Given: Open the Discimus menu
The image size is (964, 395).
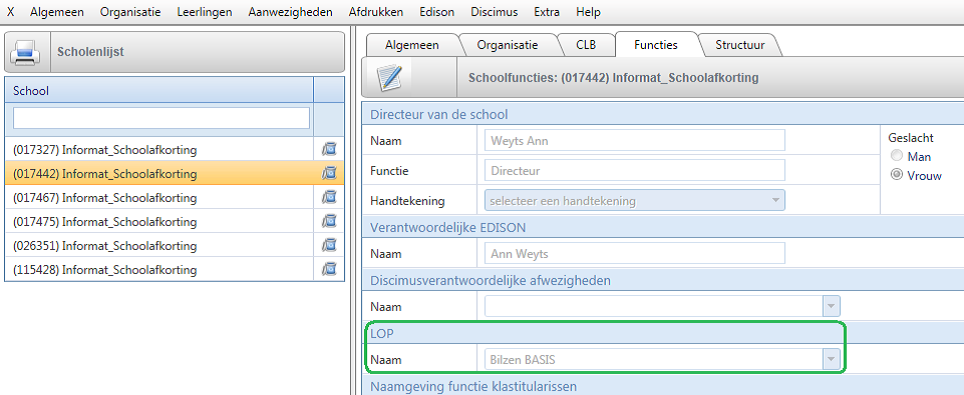Looking at the screenshot, I should 494,12.
